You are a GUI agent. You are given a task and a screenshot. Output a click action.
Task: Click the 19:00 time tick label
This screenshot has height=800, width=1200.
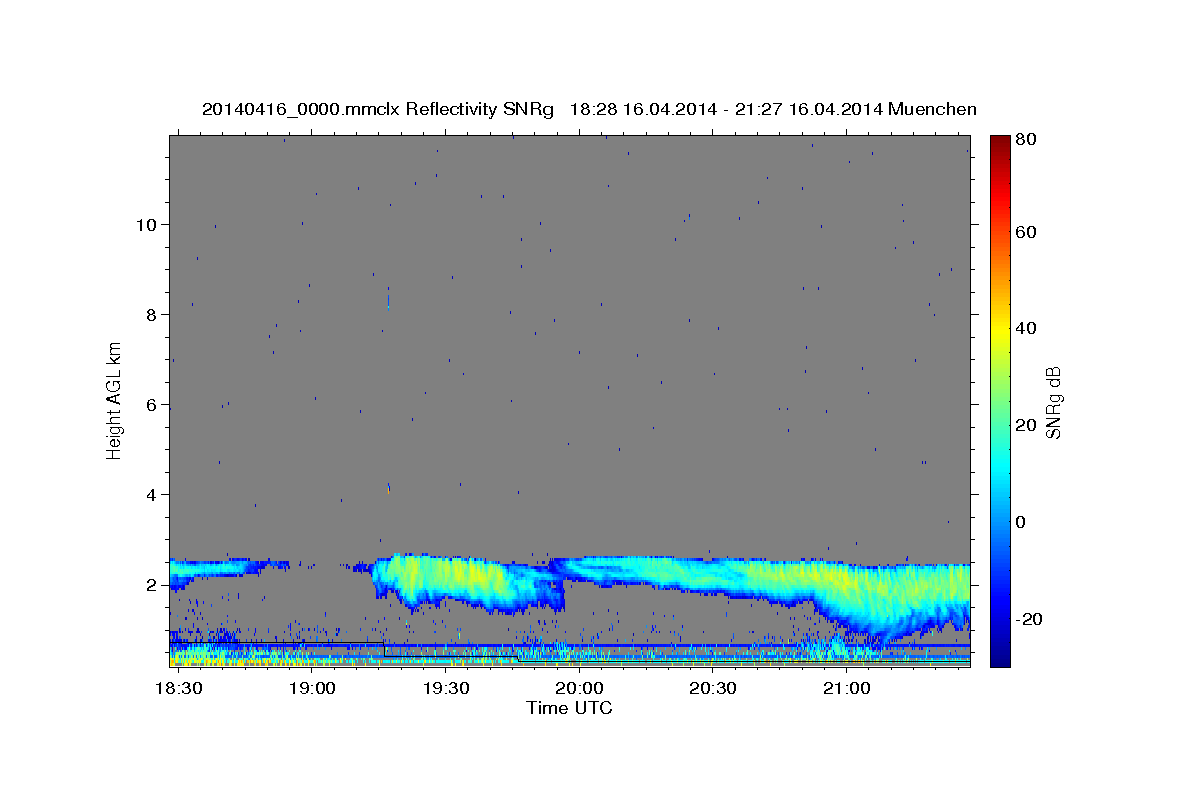(312, 689)
